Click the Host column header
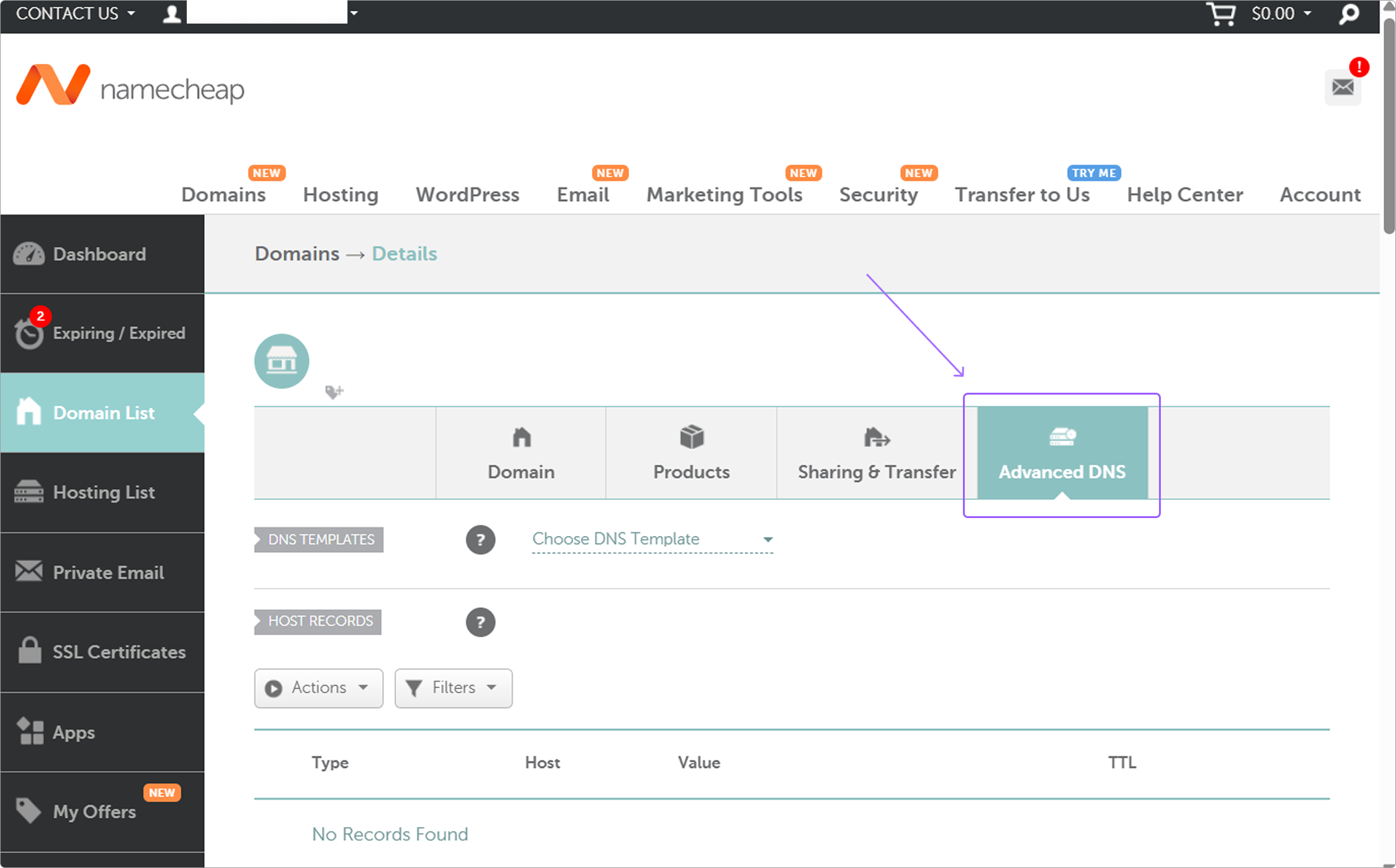 tap(542, 763)
